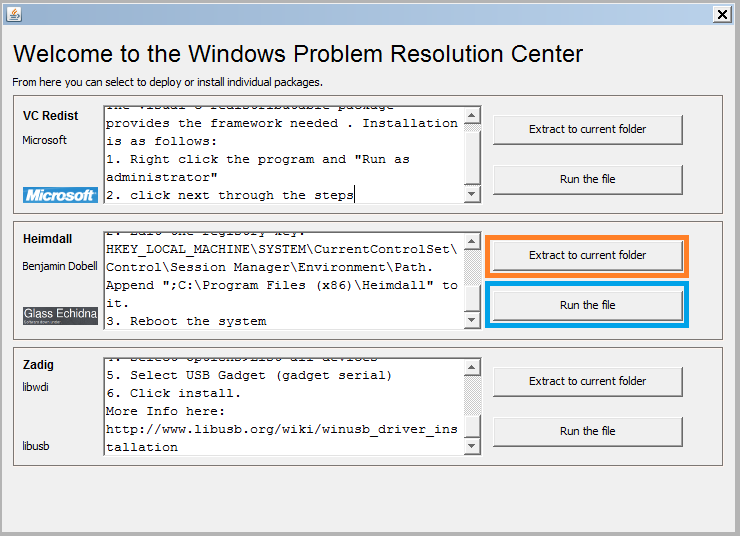Click the 'libwdi' label under Zadig

(35, 387)
